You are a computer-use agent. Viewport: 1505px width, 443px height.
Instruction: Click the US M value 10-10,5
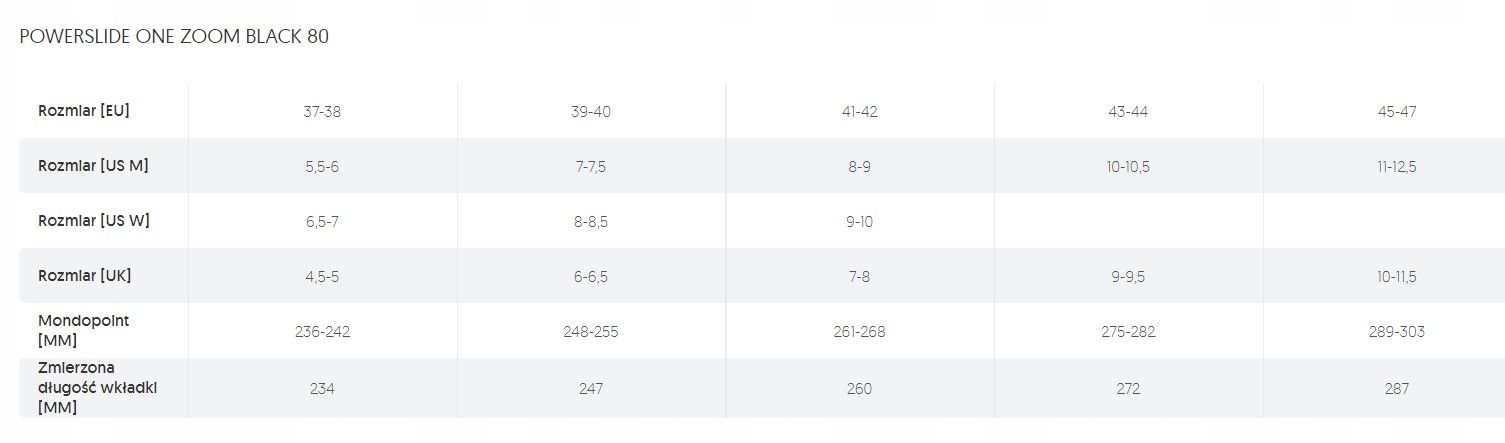click(1128, 167)
